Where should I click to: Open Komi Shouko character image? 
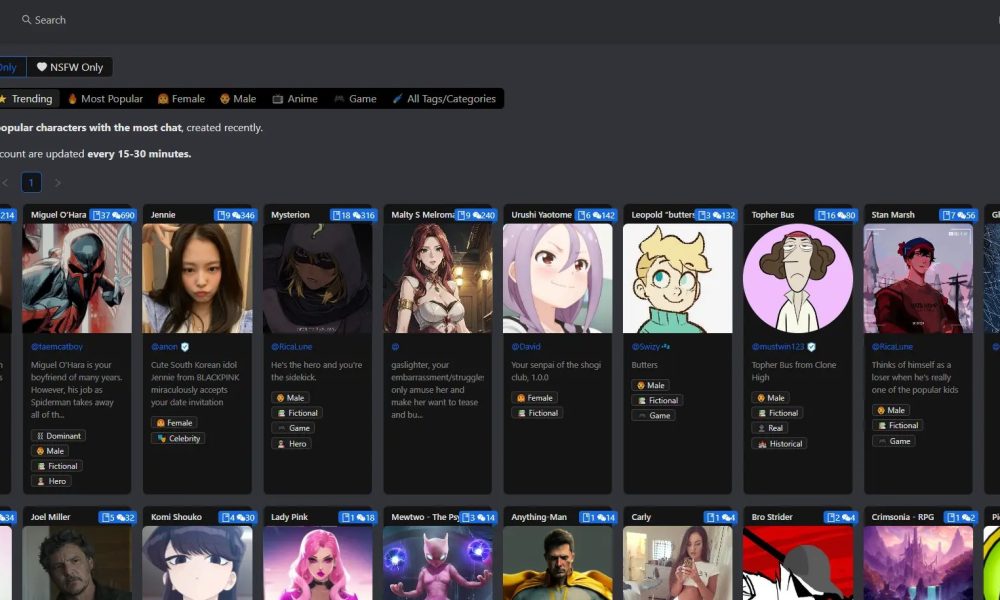[x=197, y=563]
